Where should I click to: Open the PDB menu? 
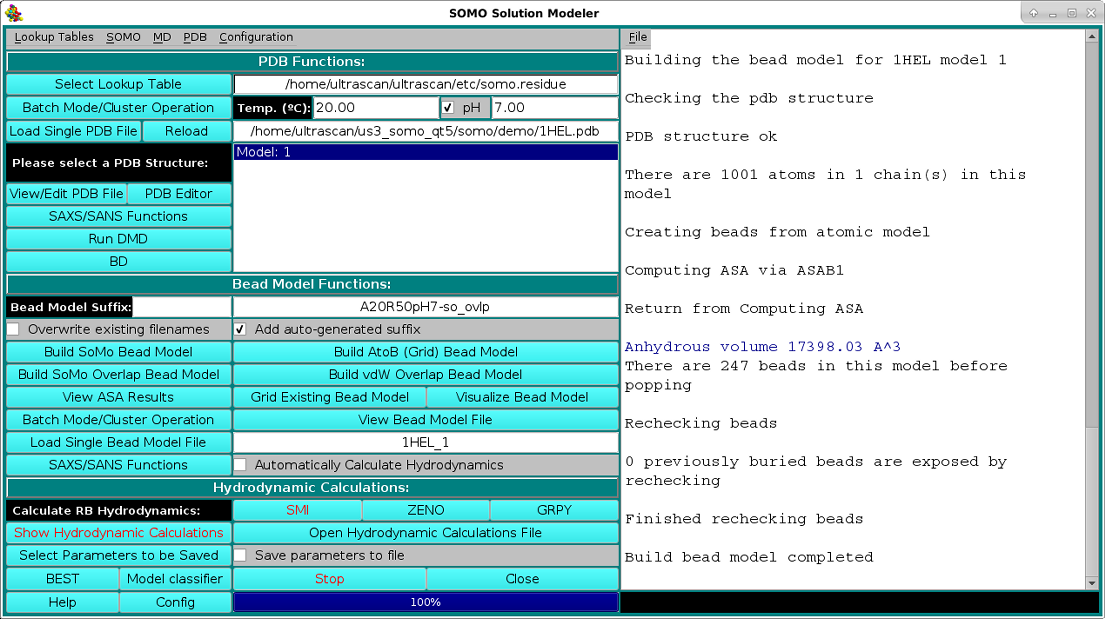click(195, 37)
